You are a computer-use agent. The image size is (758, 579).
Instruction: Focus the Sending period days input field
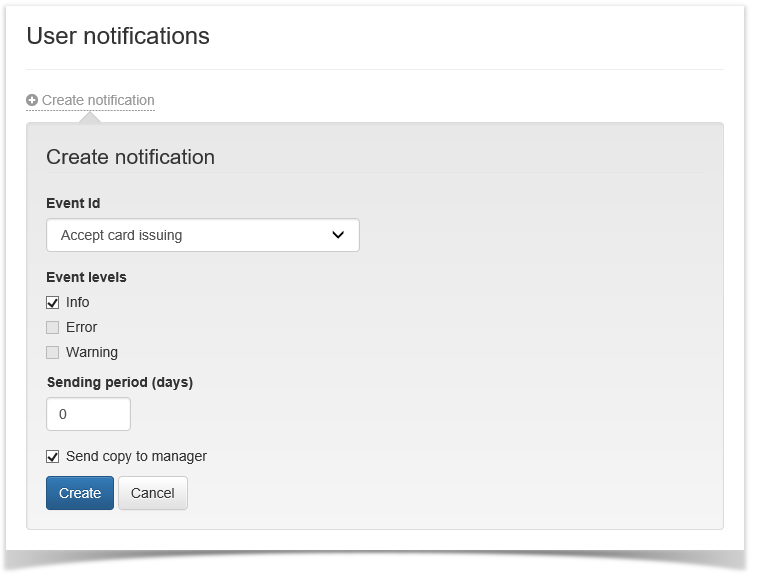click(88, 414)
